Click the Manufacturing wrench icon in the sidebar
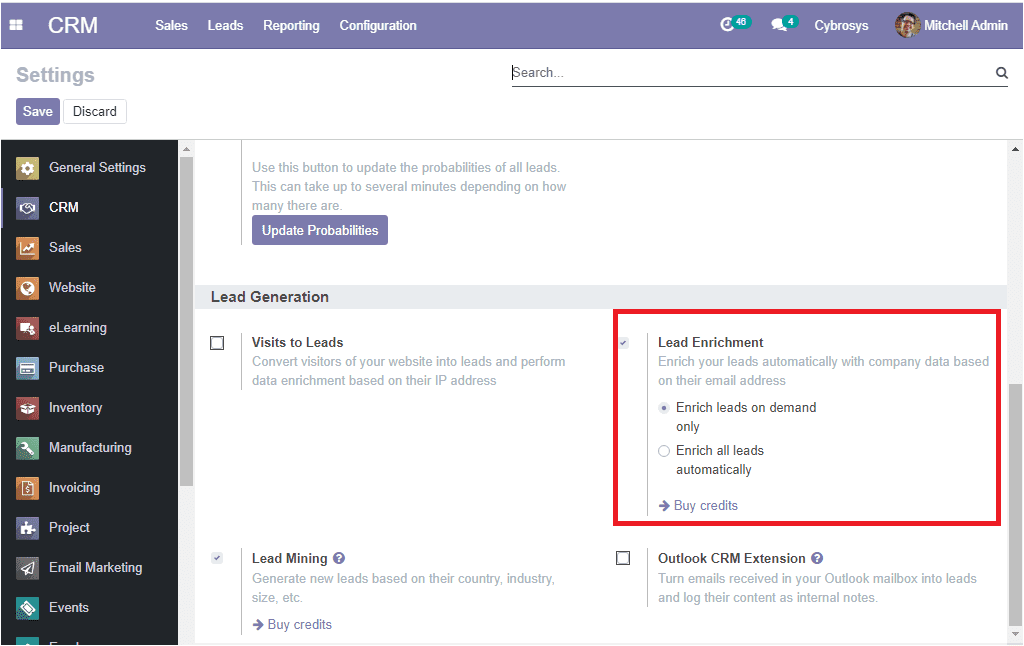 coord(27,447)
